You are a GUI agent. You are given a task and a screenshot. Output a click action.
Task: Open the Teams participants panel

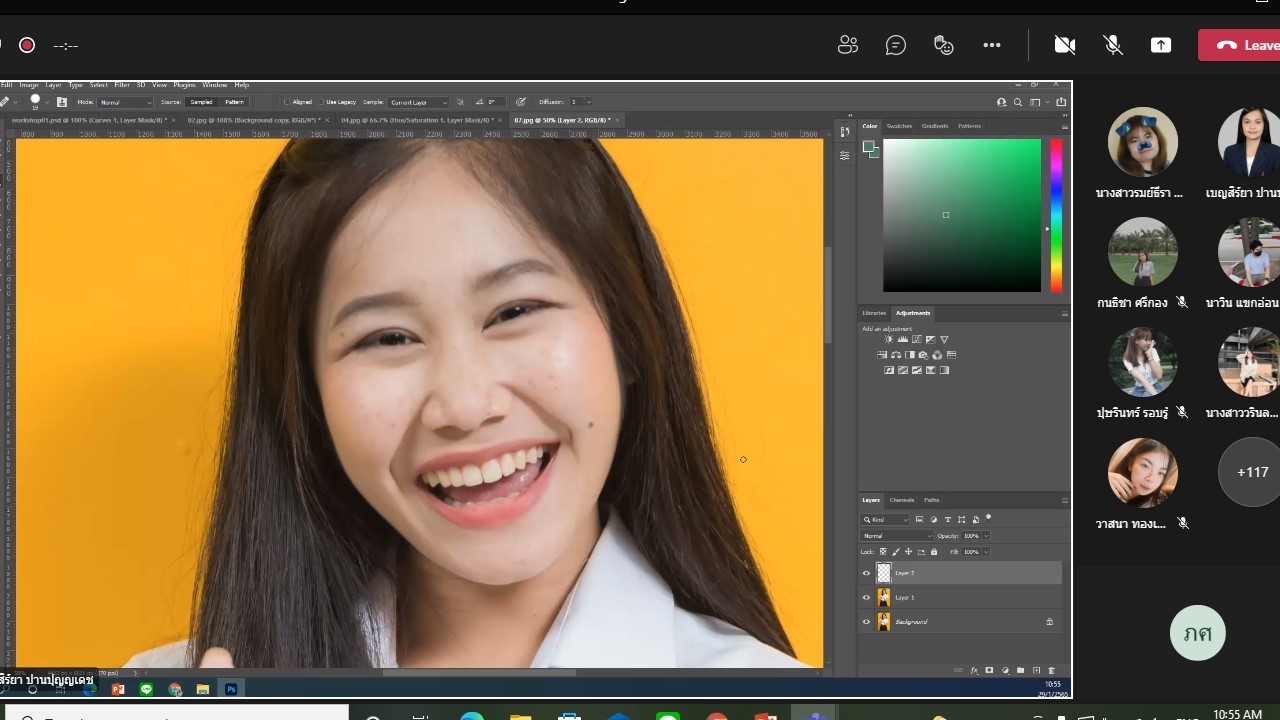(x=848, y=45)
